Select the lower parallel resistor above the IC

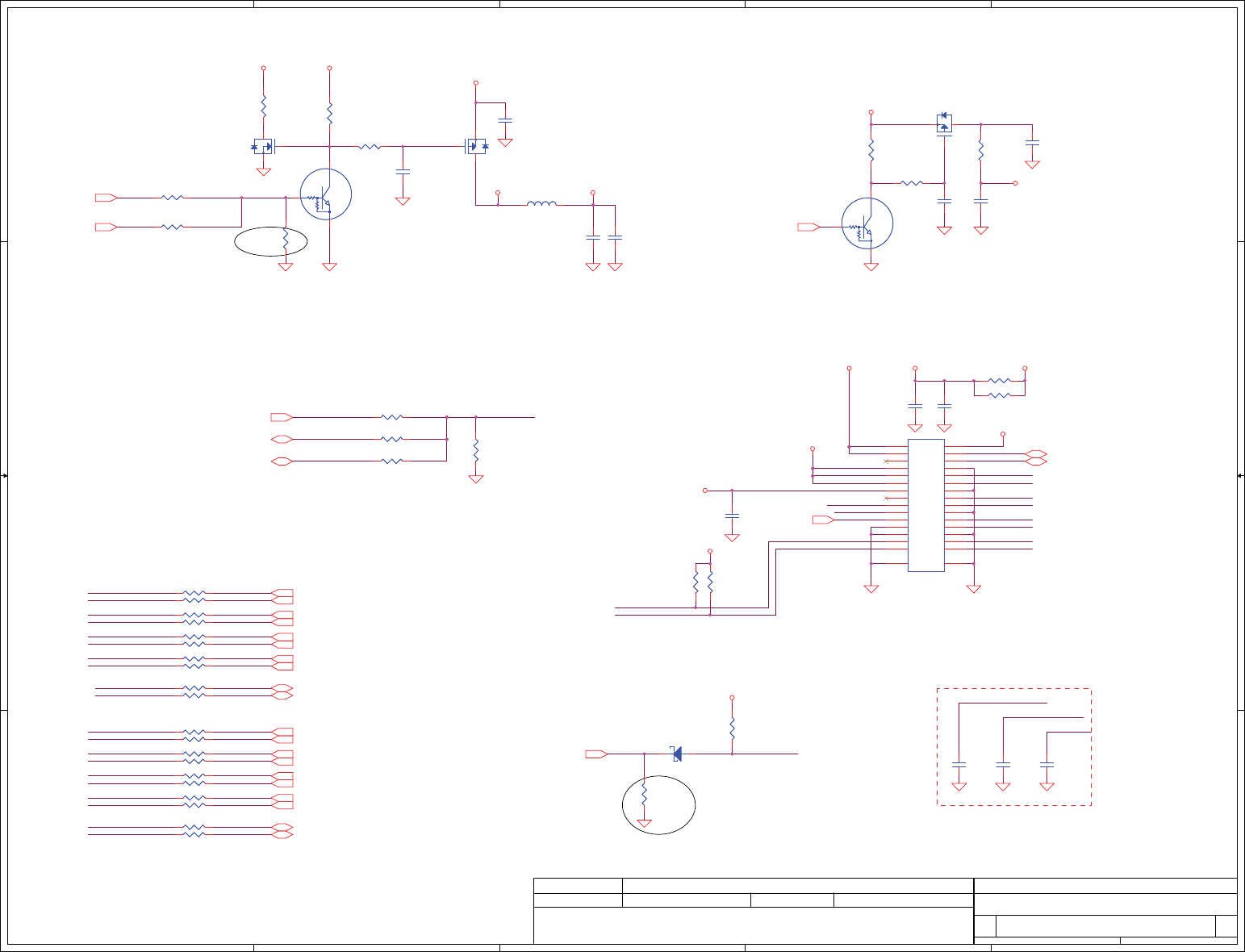(999, 395)
